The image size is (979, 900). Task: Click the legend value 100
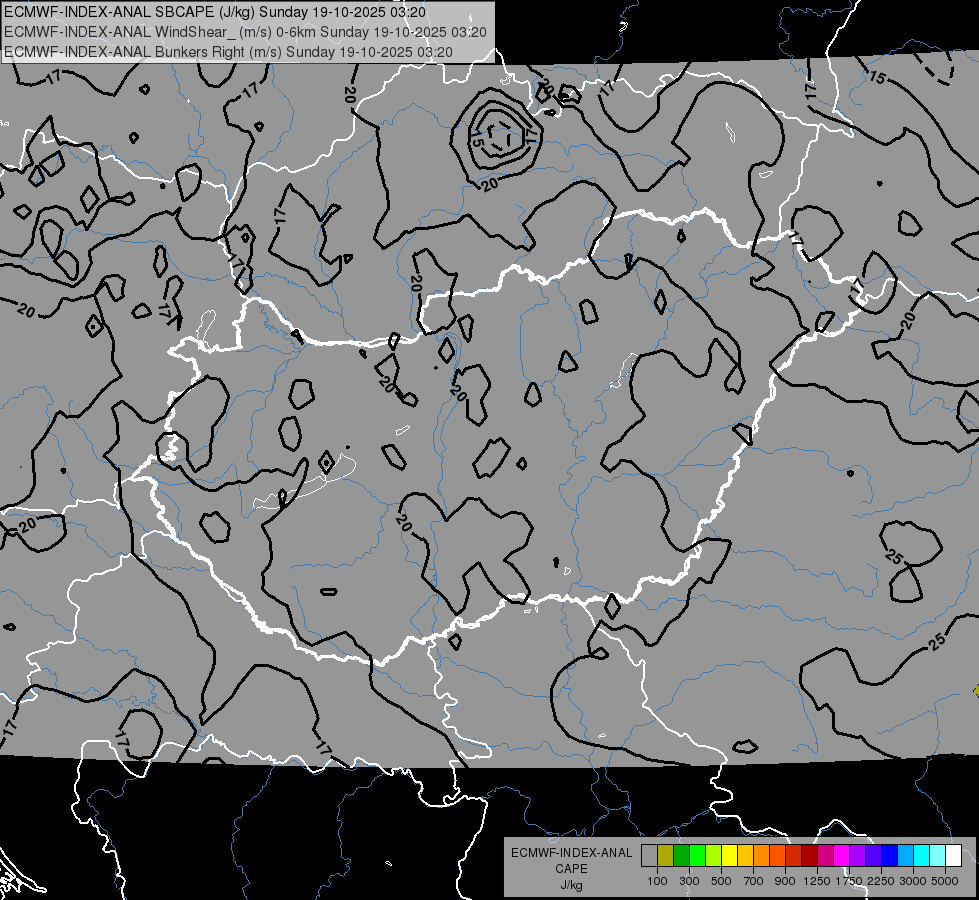657,881
